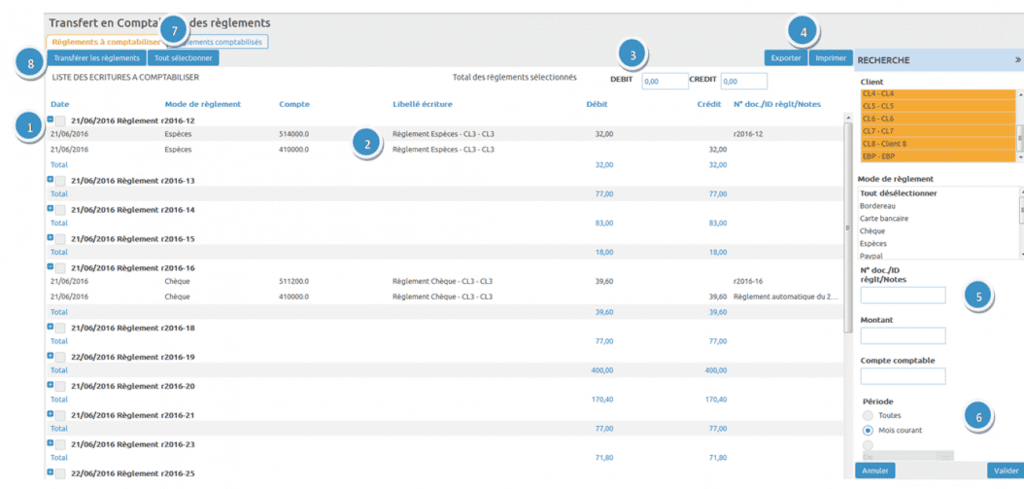Click the Tout sélectionner button
The width and height of the screenshot is (1024, 489).
(x=184, y=57)
